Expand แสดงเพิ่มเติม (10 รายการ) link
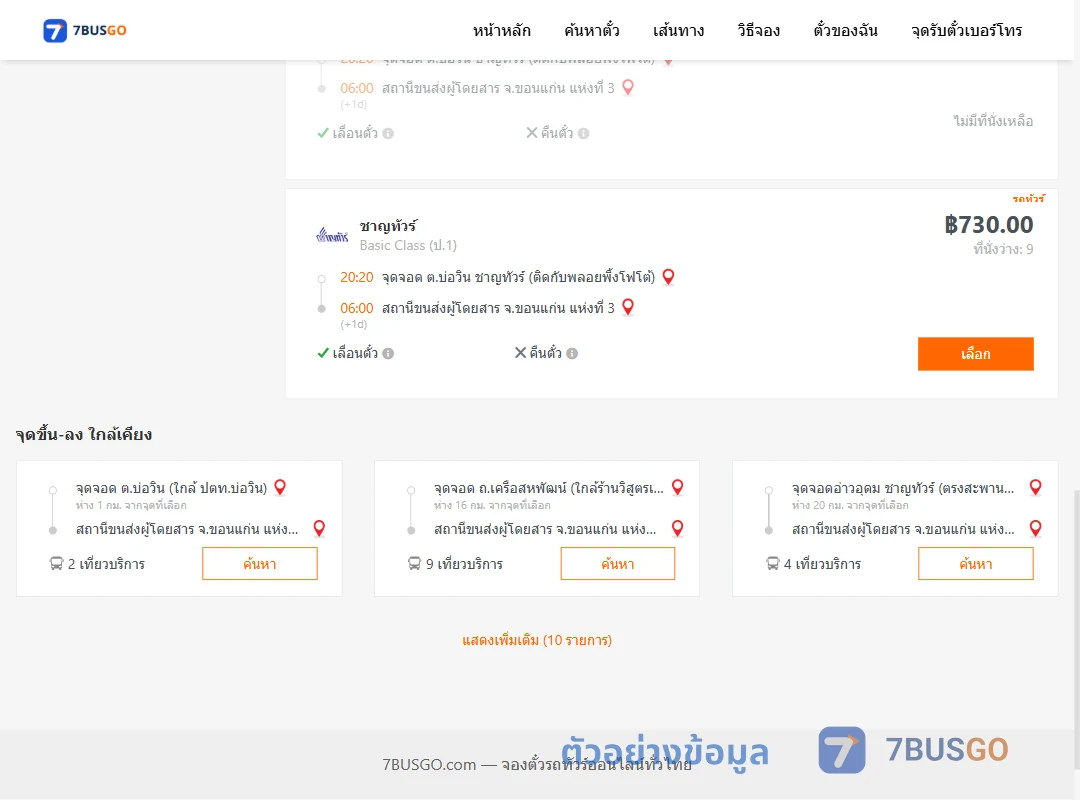This screenshot has width=1080, height=800. coord(537,640)
